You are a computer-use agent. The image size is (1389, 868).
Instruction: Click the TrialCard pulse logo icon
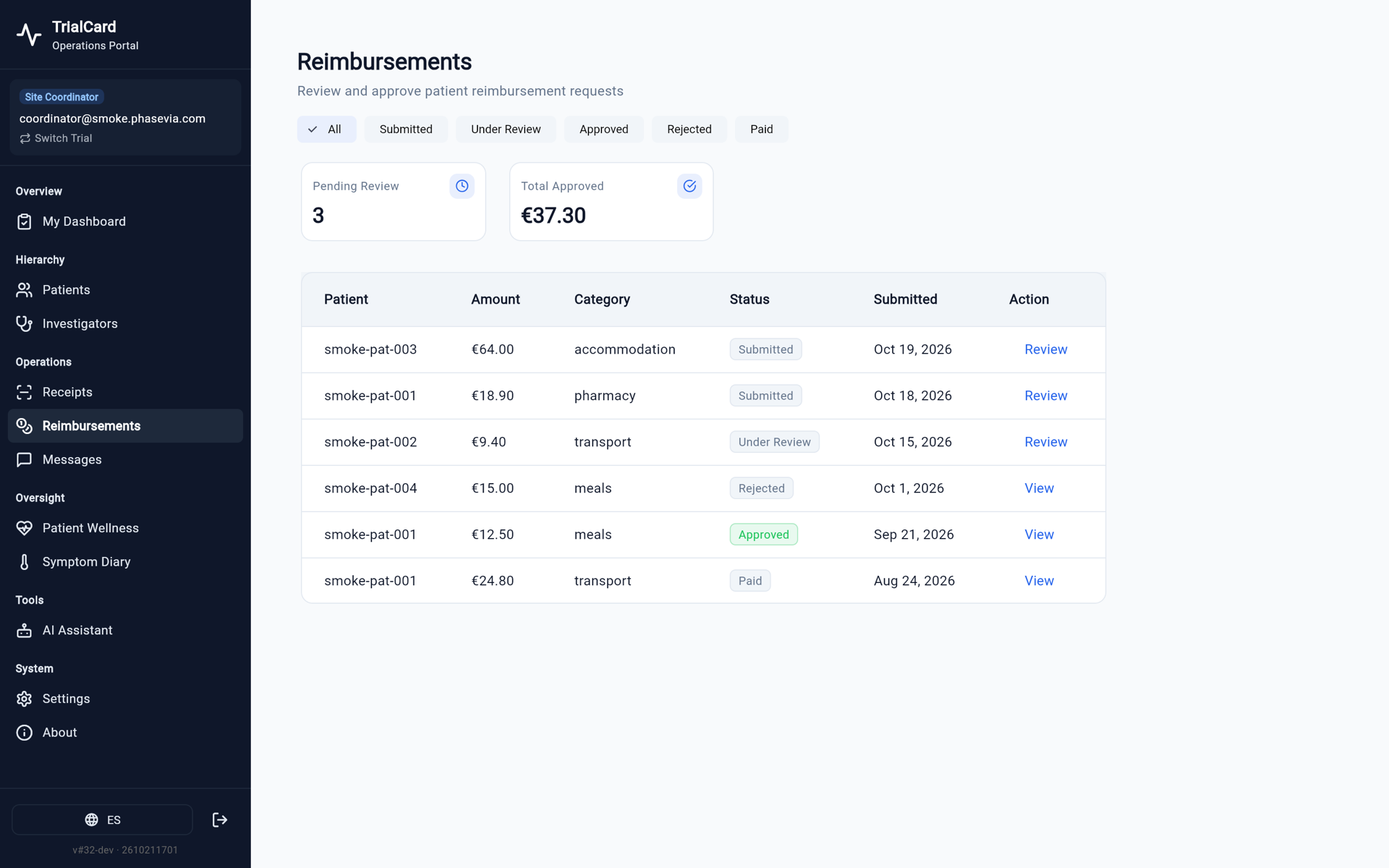29,35
